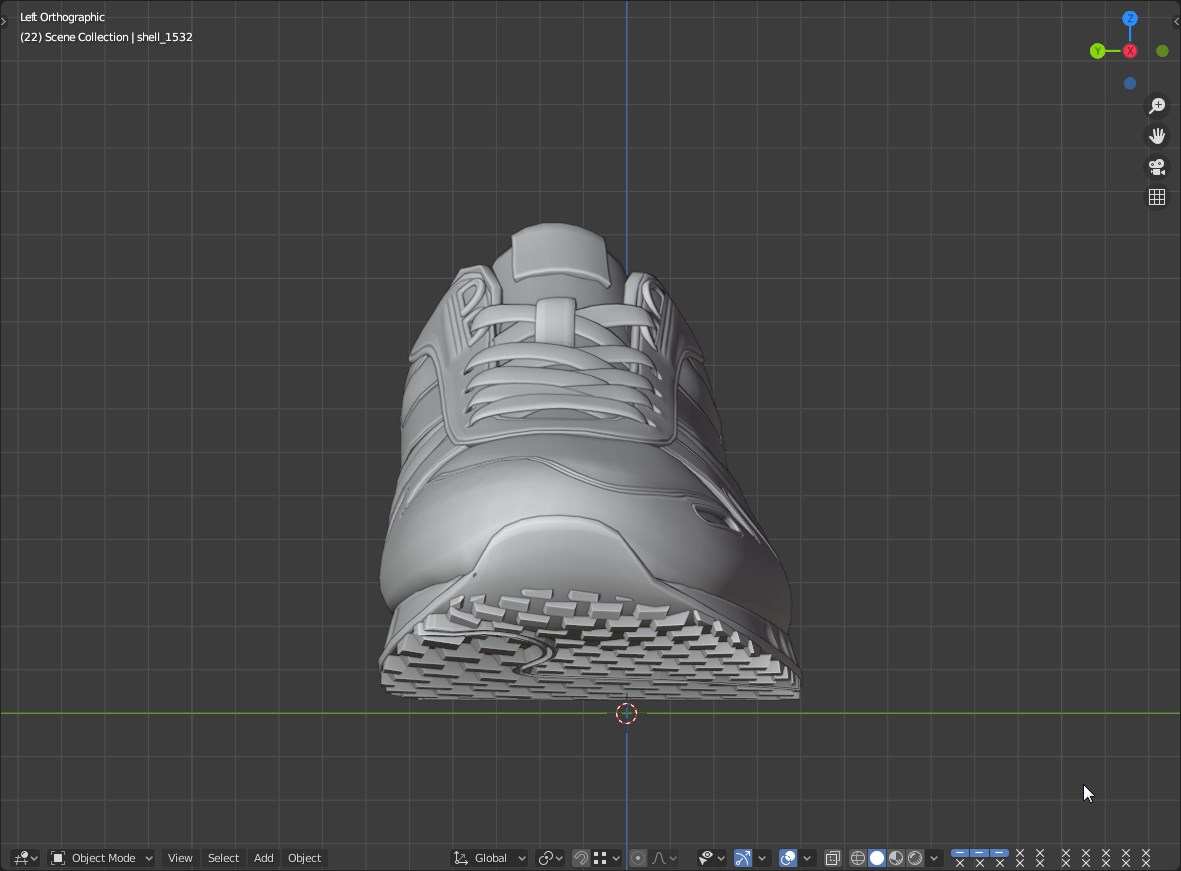The width and height of the screenshot is (1181, 871).
Task: Open the Global transform orientation dropdown
Action: [490, 858]
